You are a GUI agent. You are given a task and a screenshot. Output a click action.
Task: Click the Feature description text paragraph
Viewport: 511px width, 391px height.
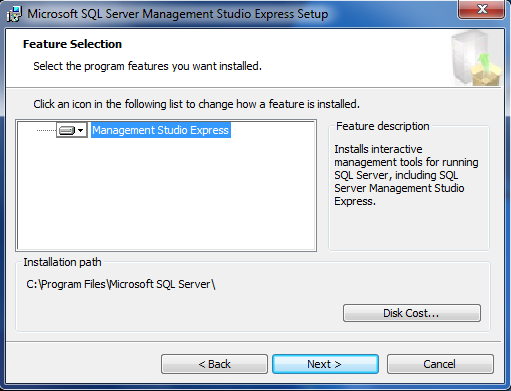[x=406, y=175]
